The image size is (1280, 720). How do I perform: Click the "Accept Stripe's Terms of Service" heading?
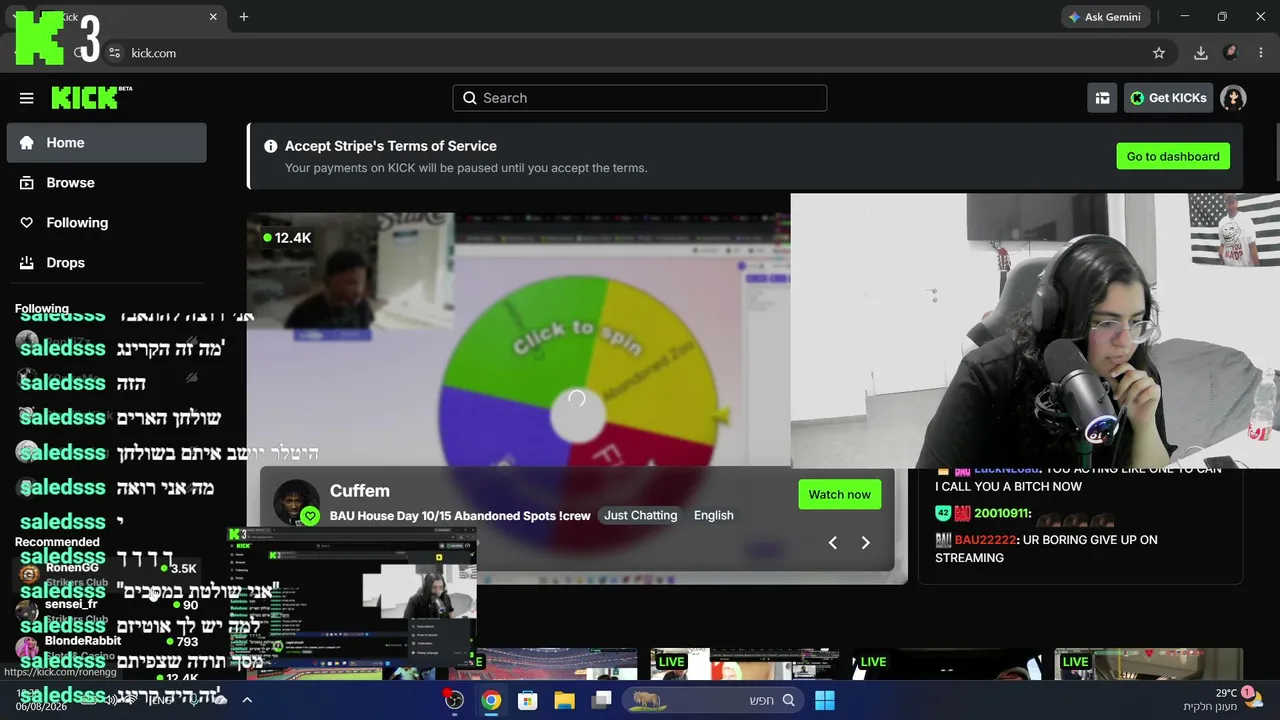[x=391, y=146]
